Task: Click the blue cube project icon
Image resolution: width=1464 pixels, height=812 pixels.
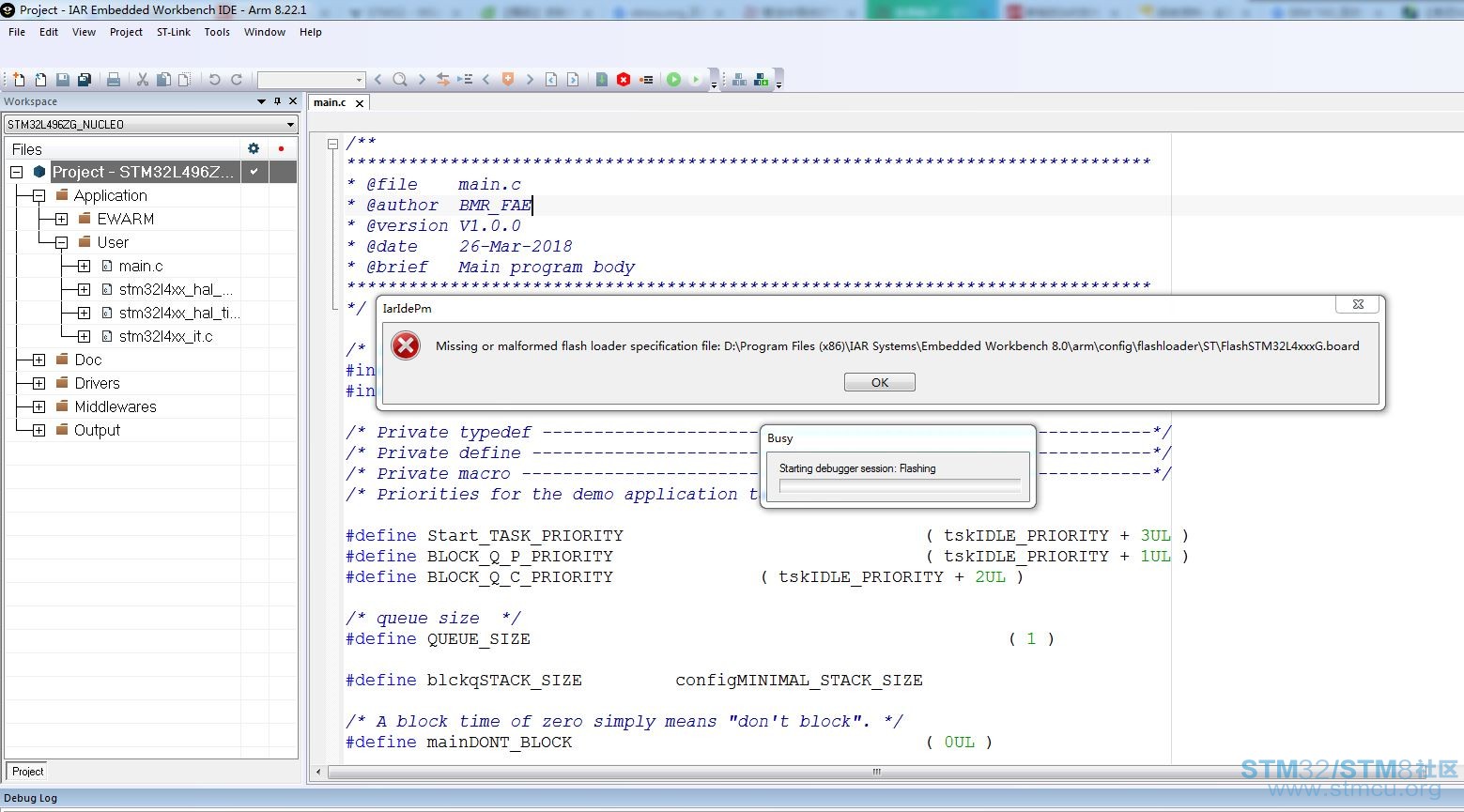Action: (39, 172)
